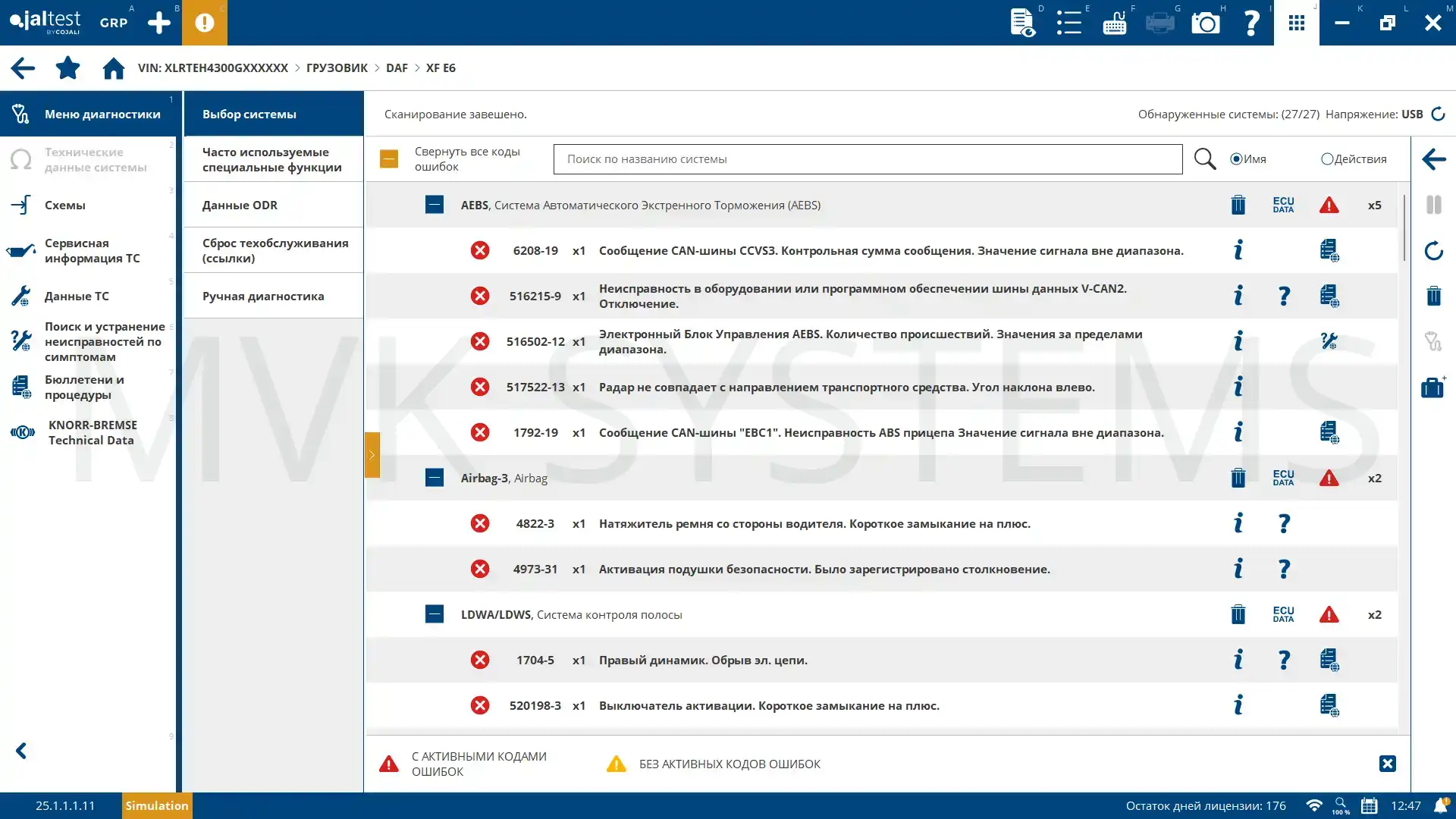Open Меню диагностики
The height and width of the screenshot is (819, 1456).
click(88, 114)
